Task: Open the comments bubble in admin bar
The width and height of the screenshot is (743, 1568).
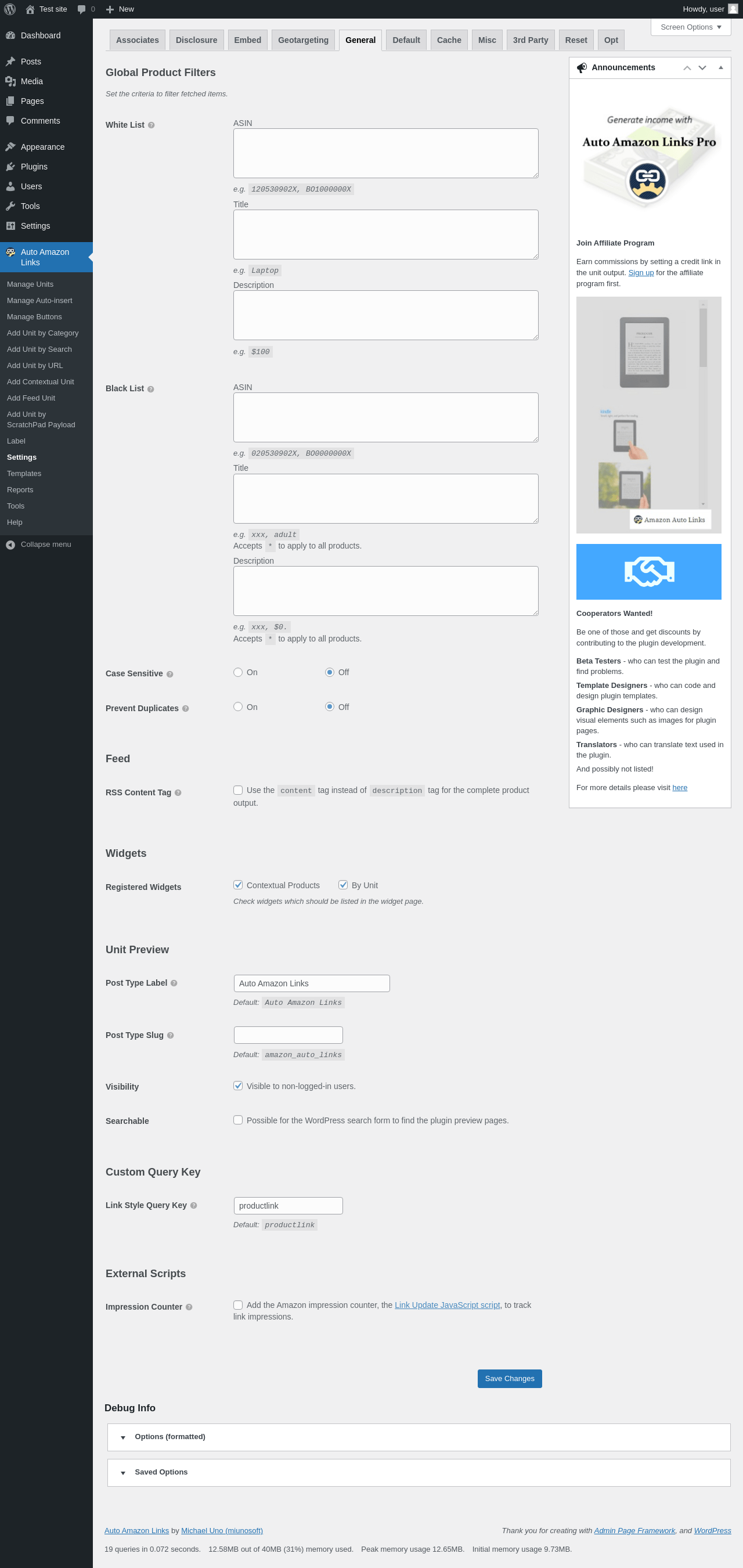Action: point(81,9)
